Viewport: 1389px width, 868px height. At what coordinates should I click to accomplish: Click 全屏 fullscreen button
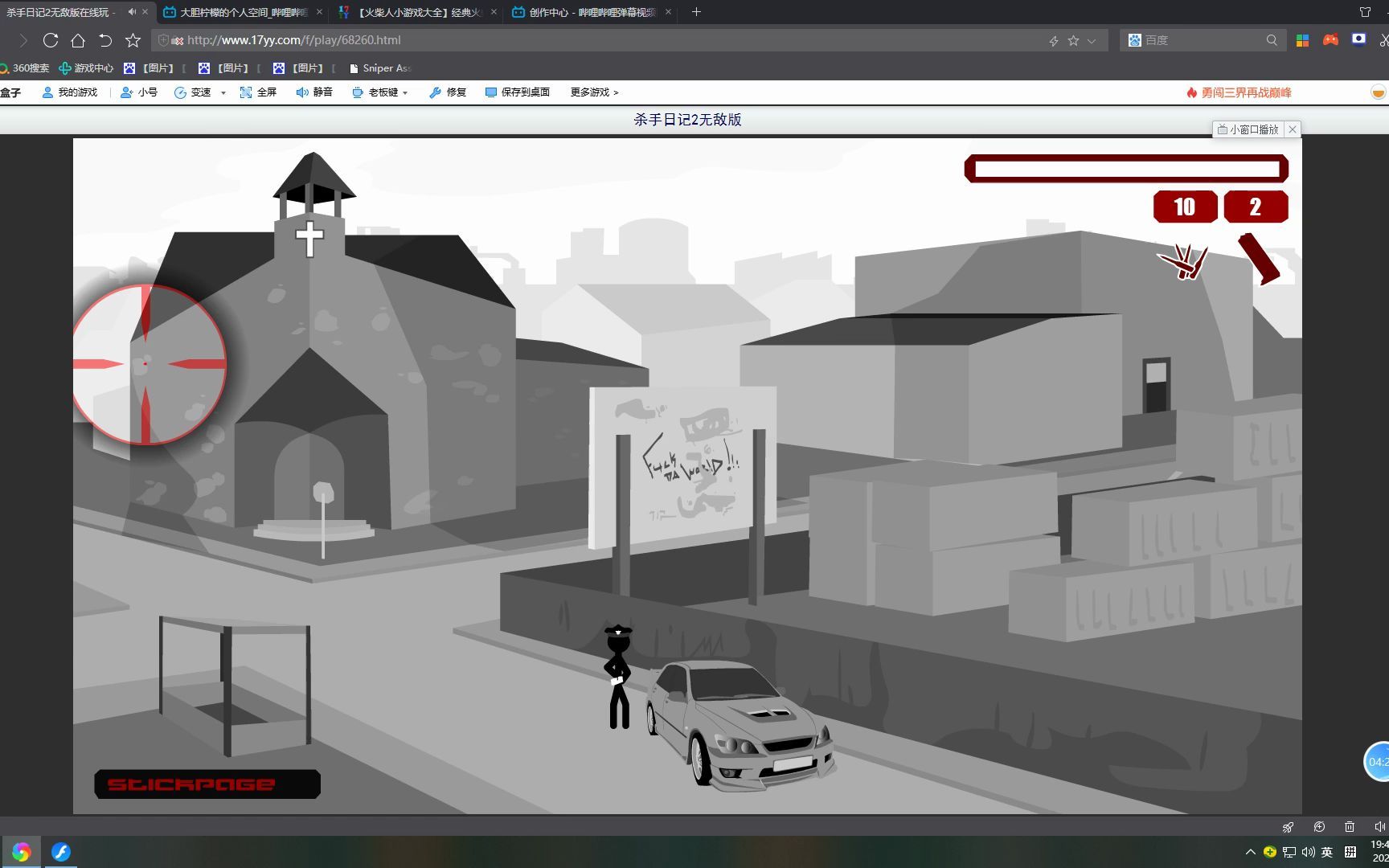click(258, 92)
